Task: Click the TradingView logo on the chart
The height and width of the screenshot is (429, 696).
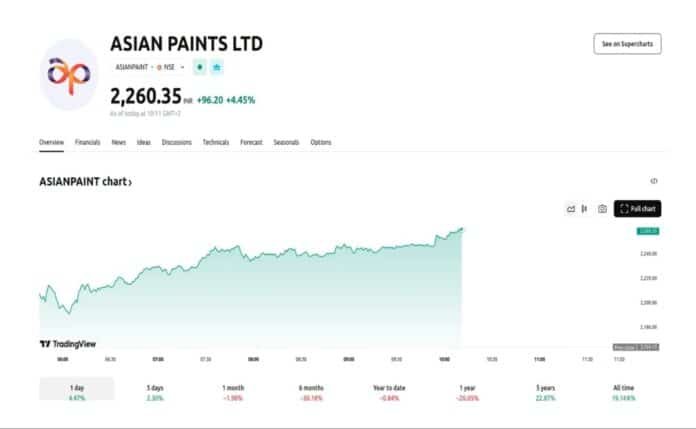Action: click(x=69, y=344)
